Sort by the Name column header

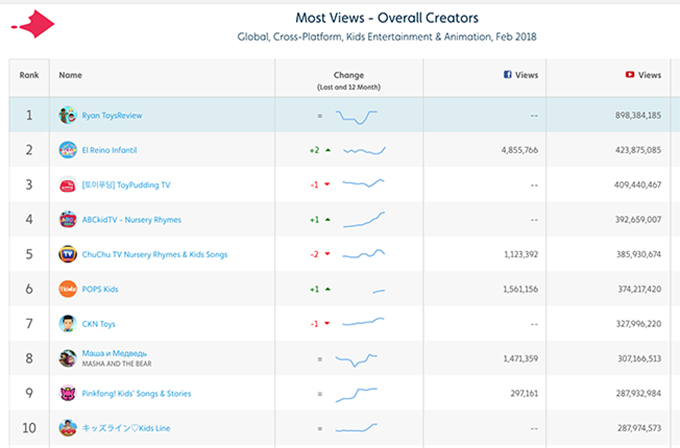(x=70, y=75)
